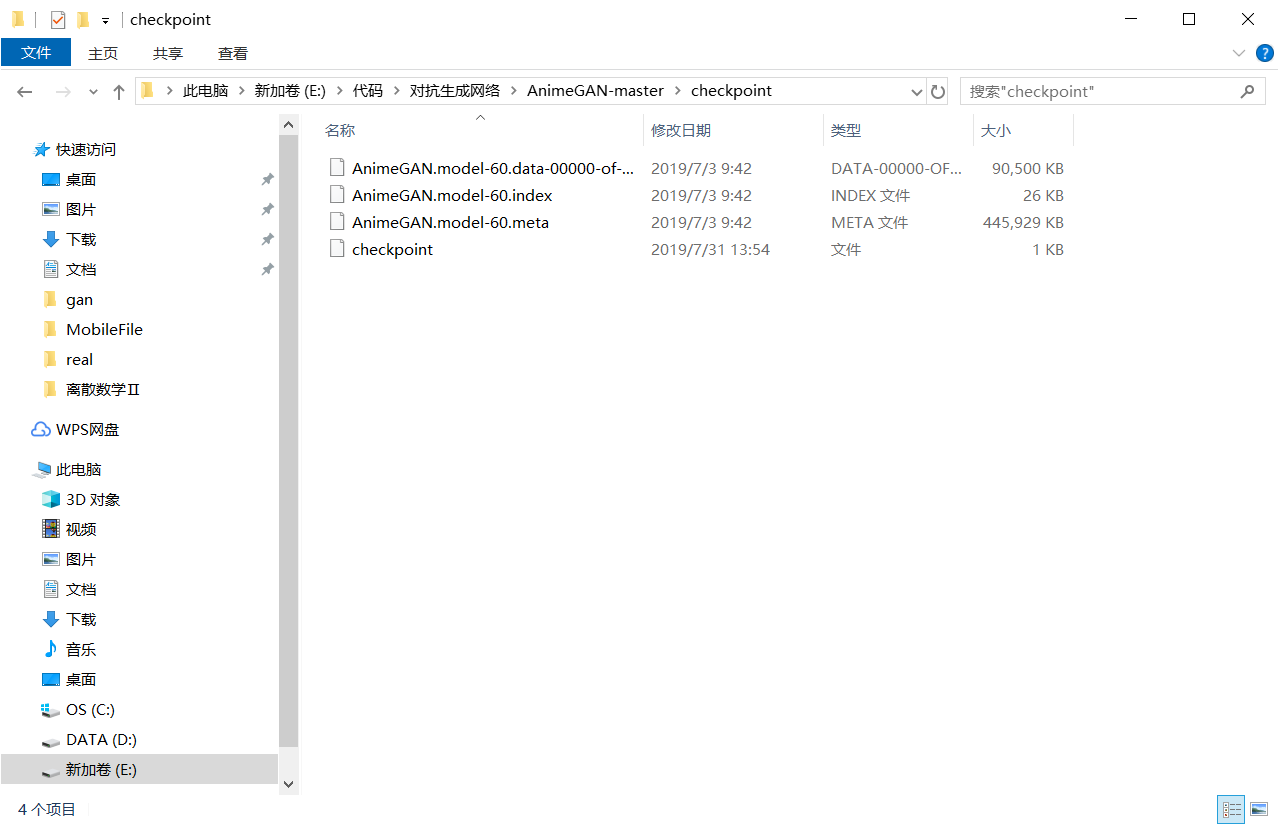Click navigation pane scrollbar up arrow
Viewport: 1279px width, 825px height.
(289, 124)
